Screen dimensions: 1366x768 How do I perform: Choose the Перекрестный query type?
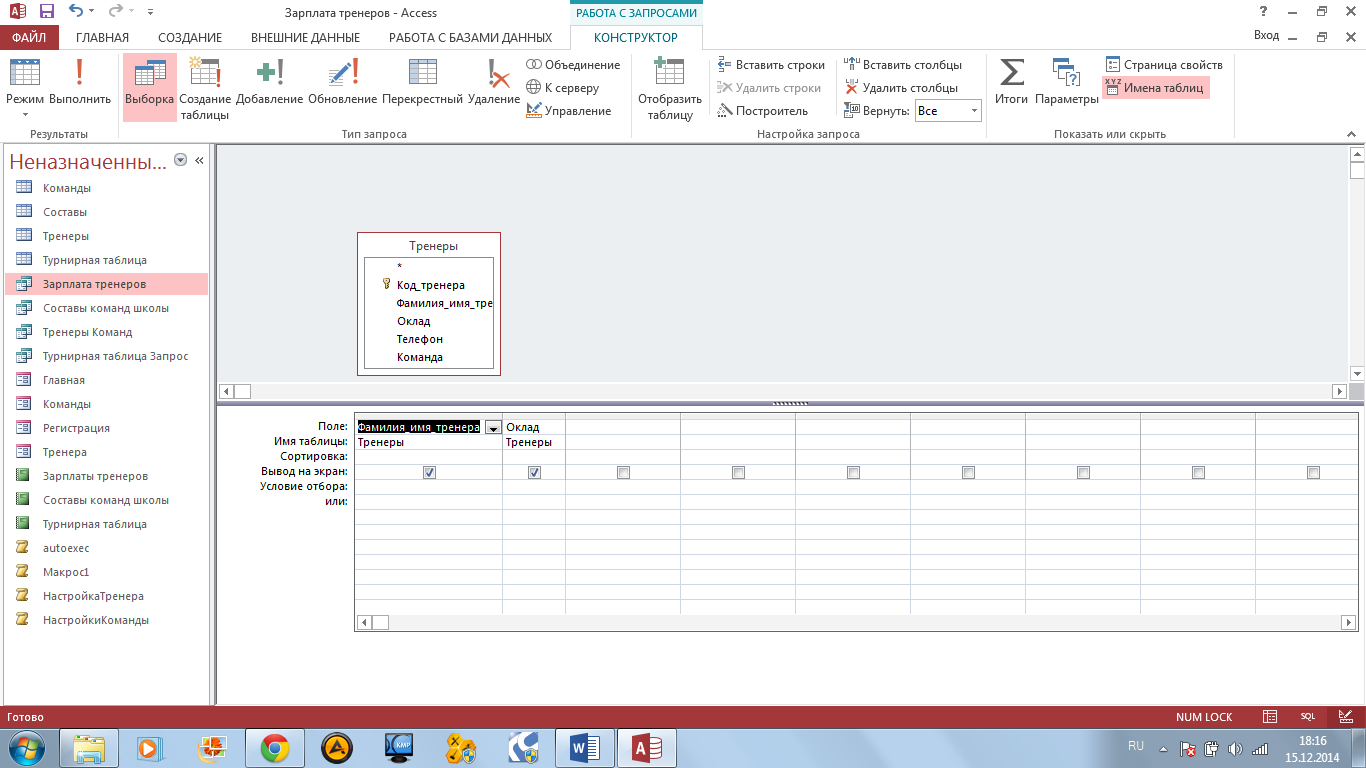(x=423, y=87)
